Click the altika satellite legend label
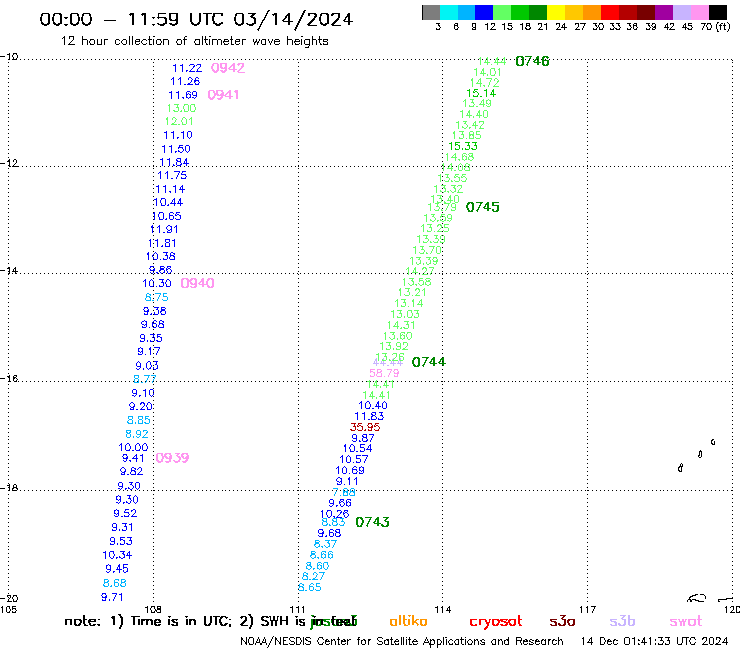This screenshot has width=740, height=650. click(408, 621)
